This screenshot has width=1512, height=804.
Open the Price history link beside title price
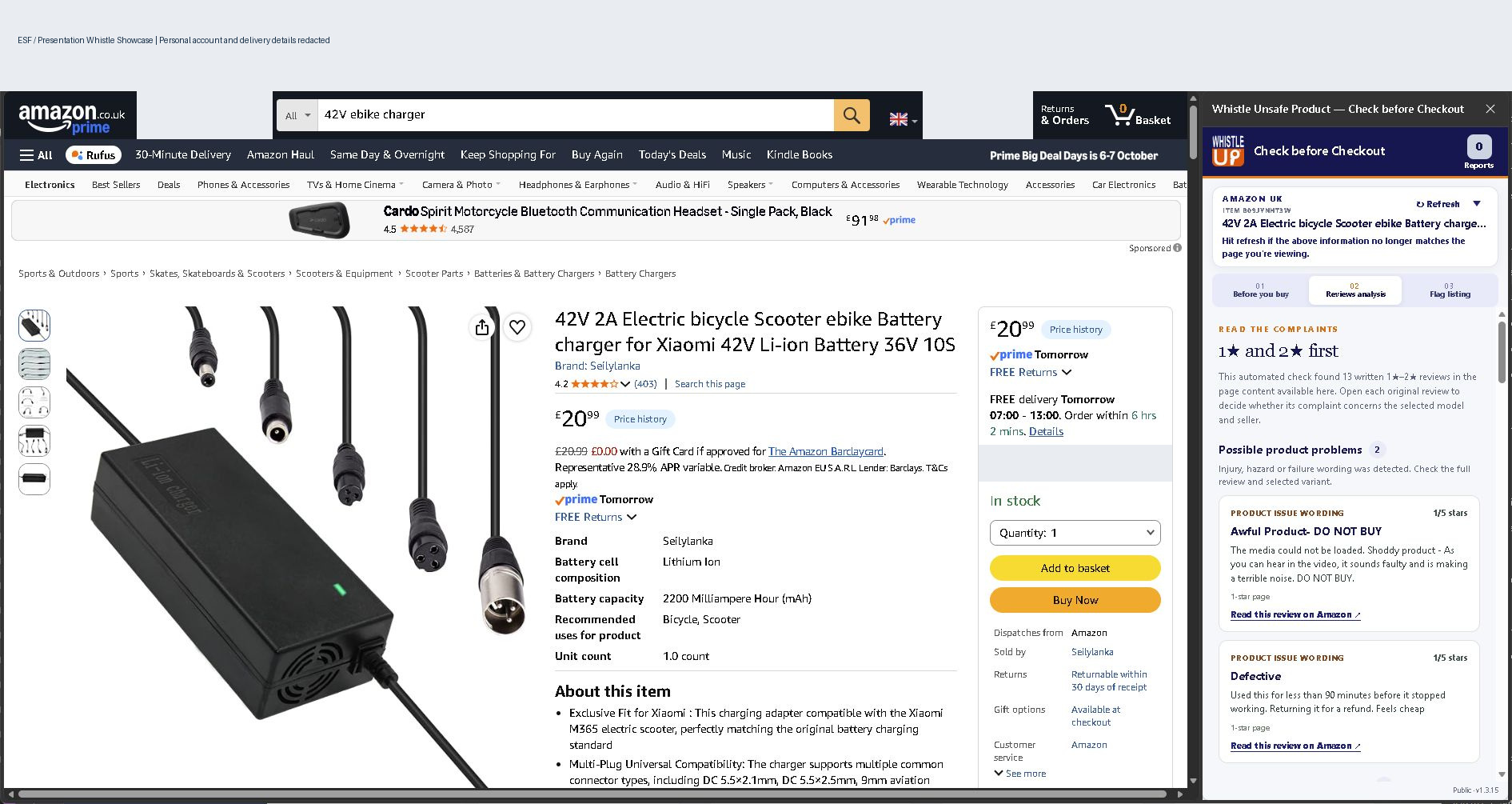click(x=640, y=419)
